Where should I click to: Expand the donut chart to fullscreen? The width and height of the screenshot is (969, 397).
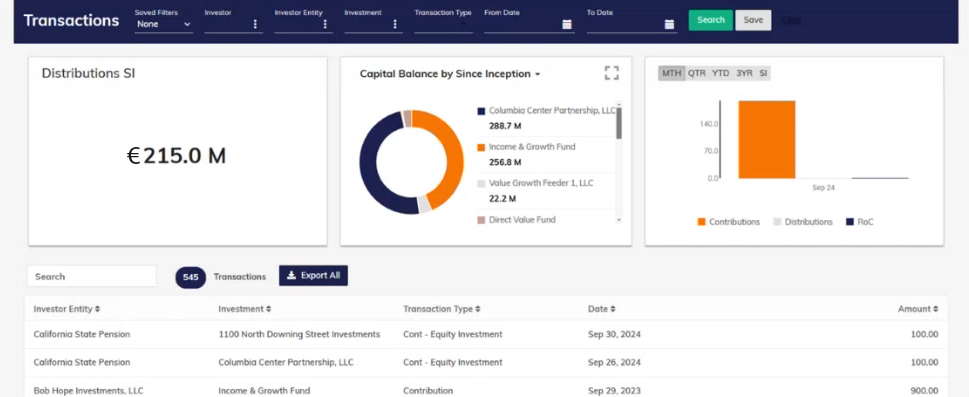611,73
